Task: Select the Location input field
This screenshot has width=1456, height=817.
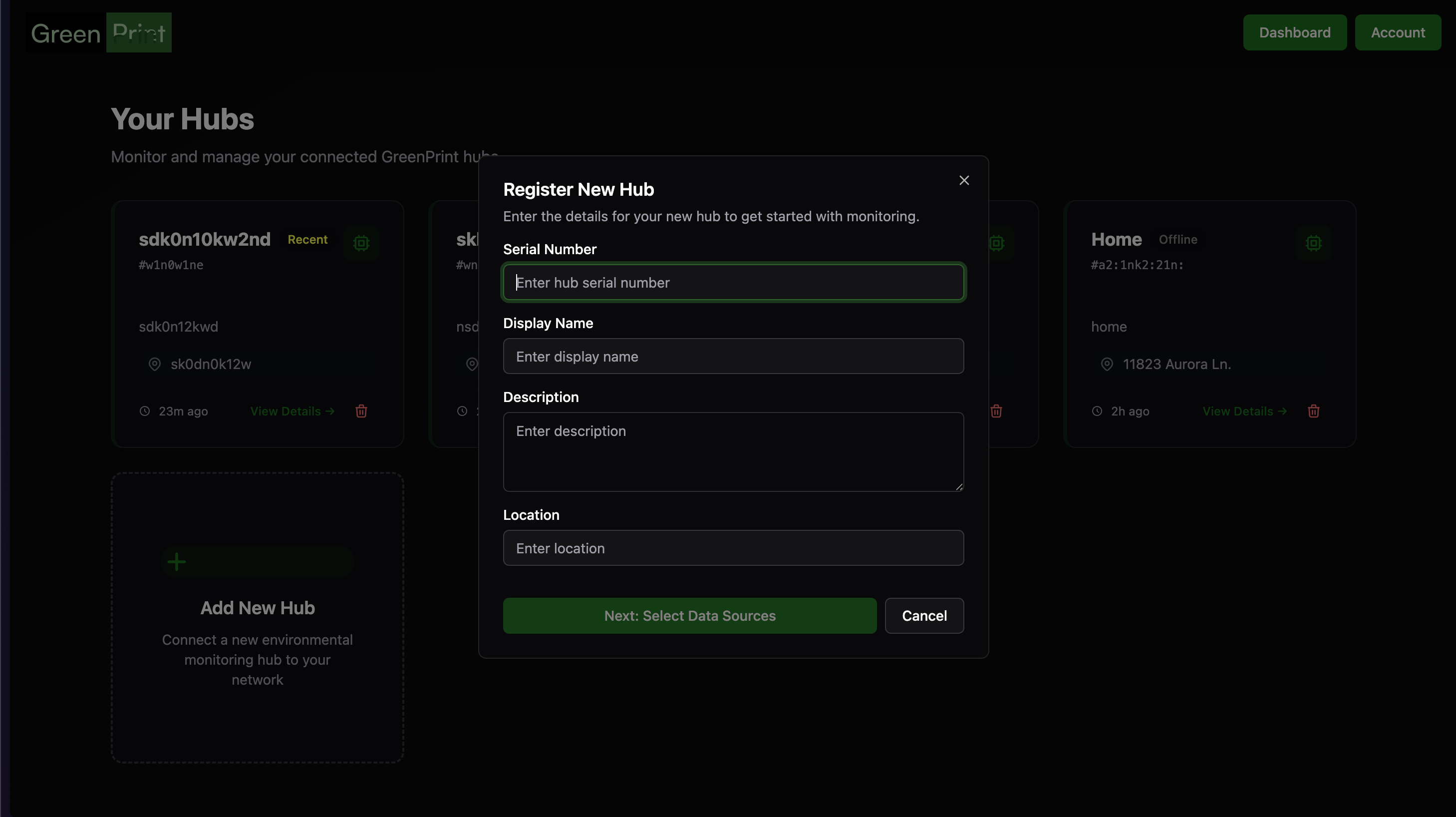Action: (733, 548)
